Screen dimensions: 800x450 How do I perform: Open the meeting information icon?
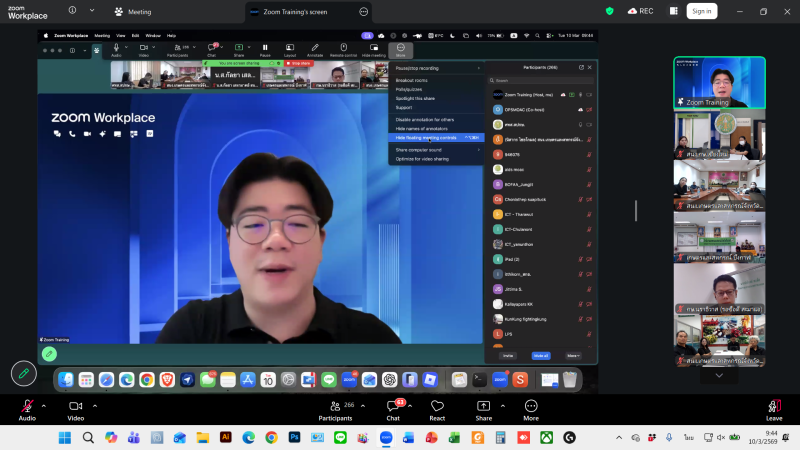coord(73,11)
